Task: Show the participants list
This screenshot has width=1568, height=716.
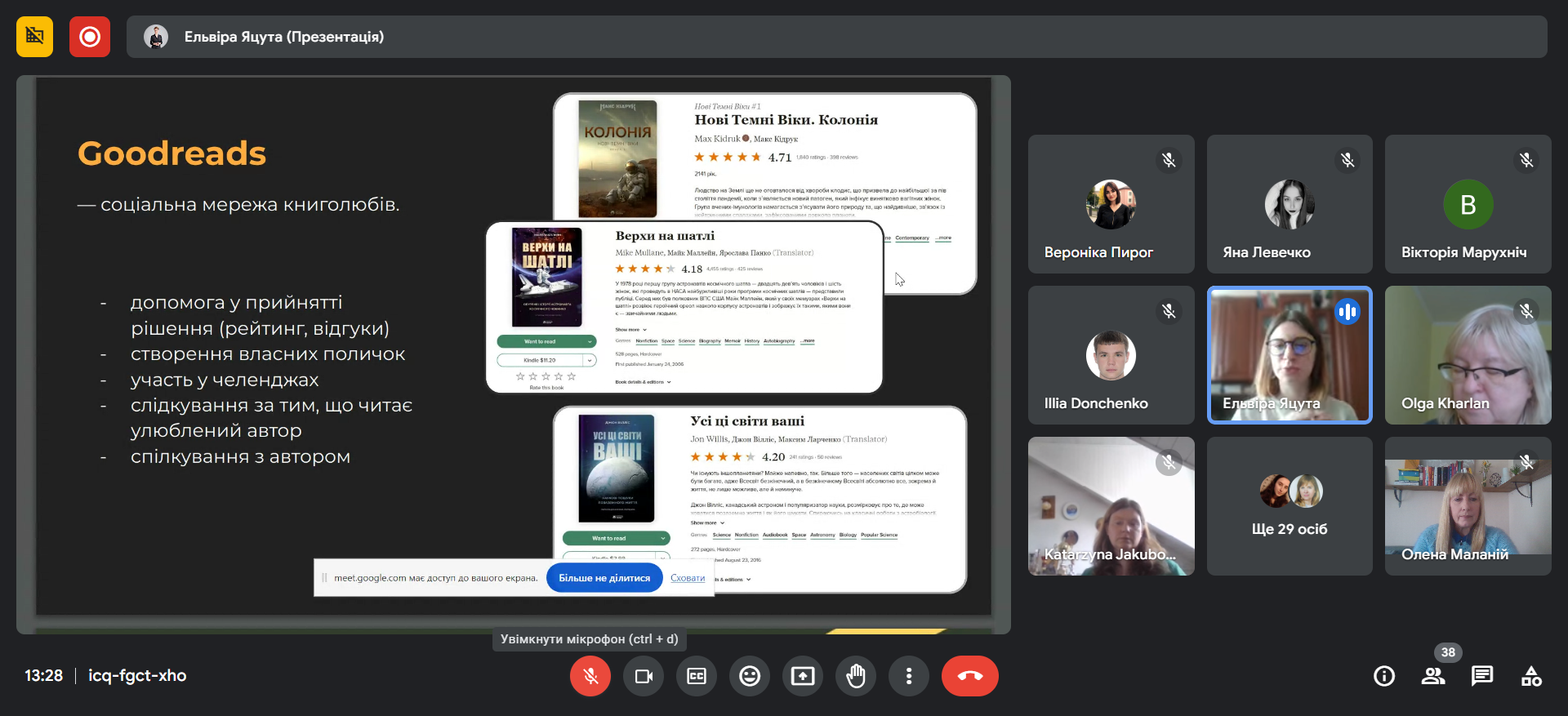Action: tap(1433, 676)
